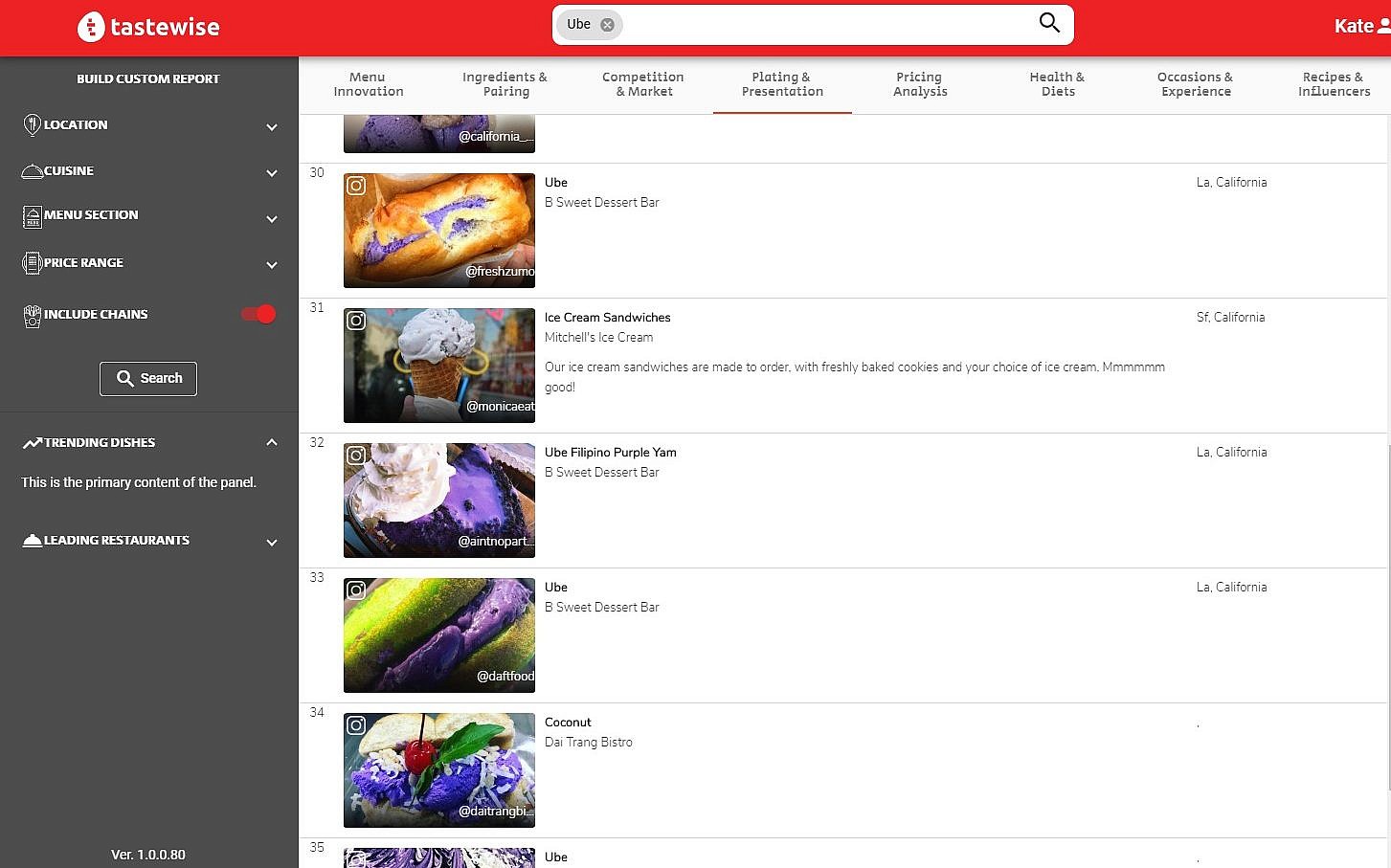Click Dai Trang Bistro restaurant name
Viewport: 1391px width, 868px height.
[589, 743]
